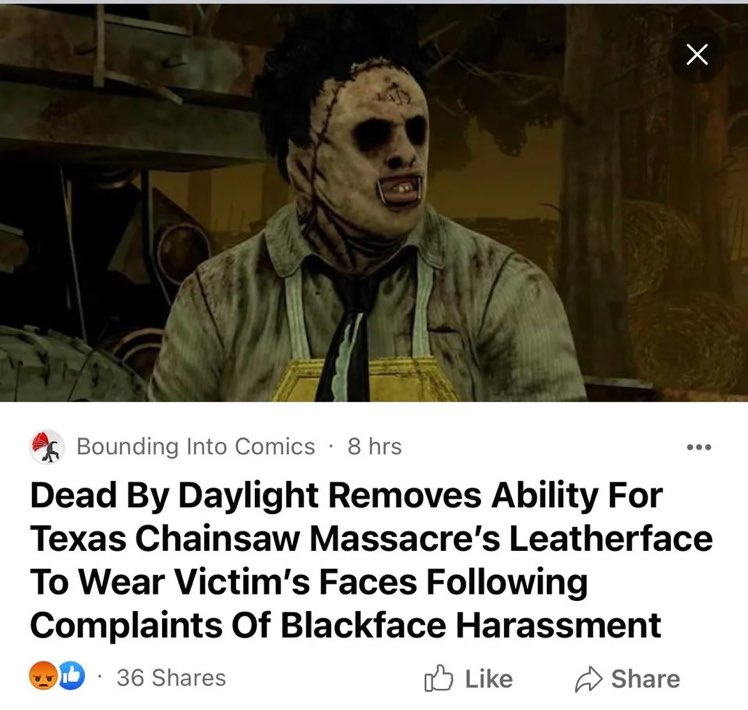View the angry reaction emoji
This screenshot has width=748, height=710.
(x=43, y=676)
